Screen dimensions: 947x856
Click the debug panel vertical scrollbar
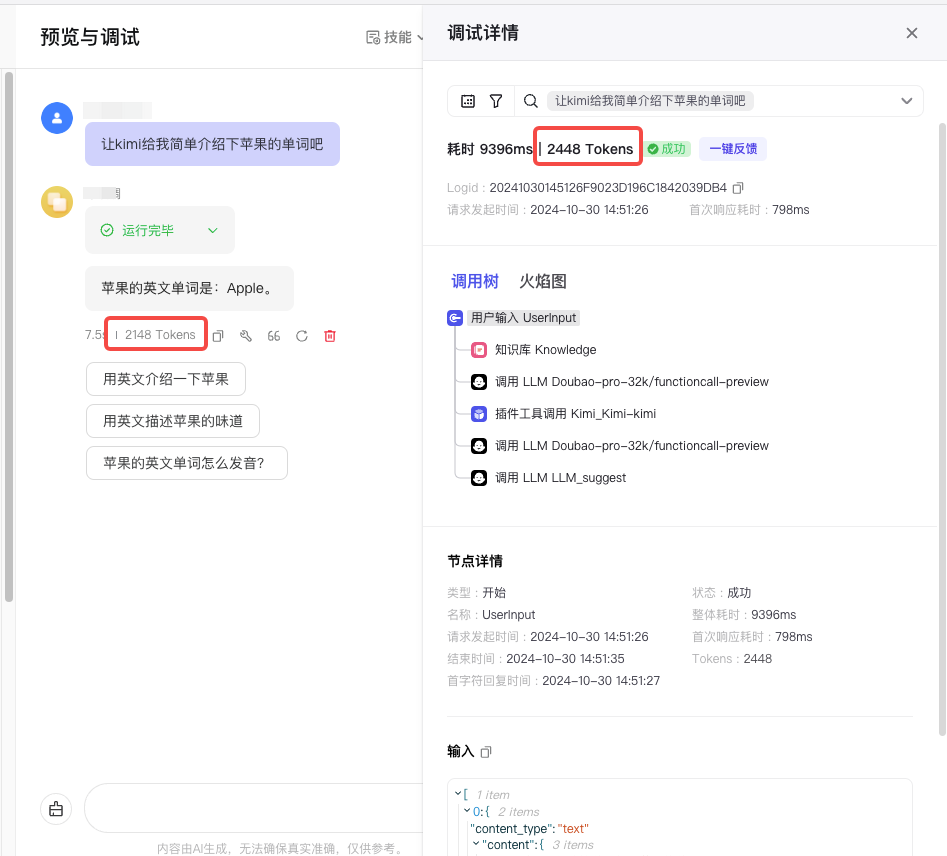point(942,429)
